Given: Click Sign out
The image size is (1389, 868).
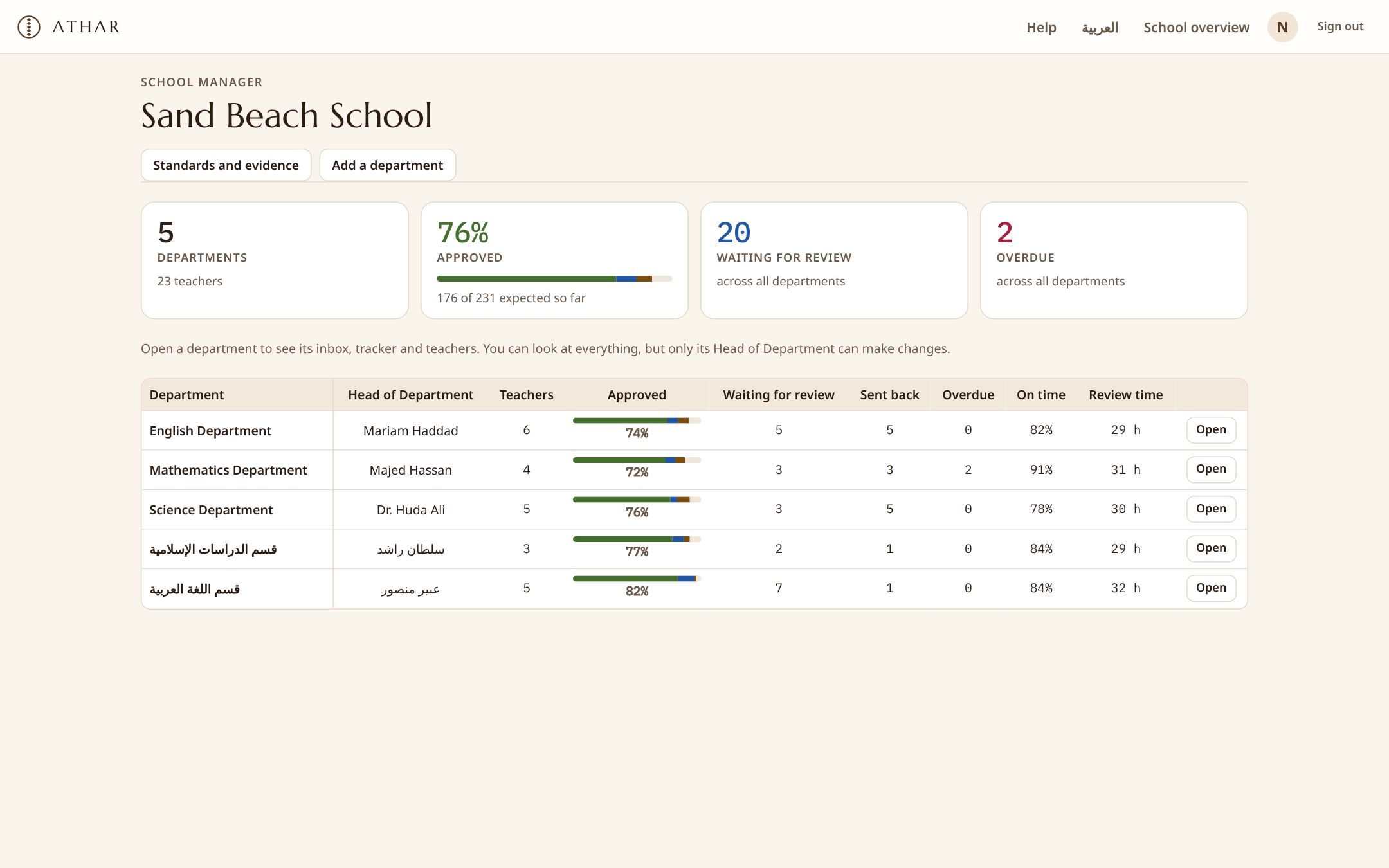Looking at the screenshot, I should point(1340,26).
